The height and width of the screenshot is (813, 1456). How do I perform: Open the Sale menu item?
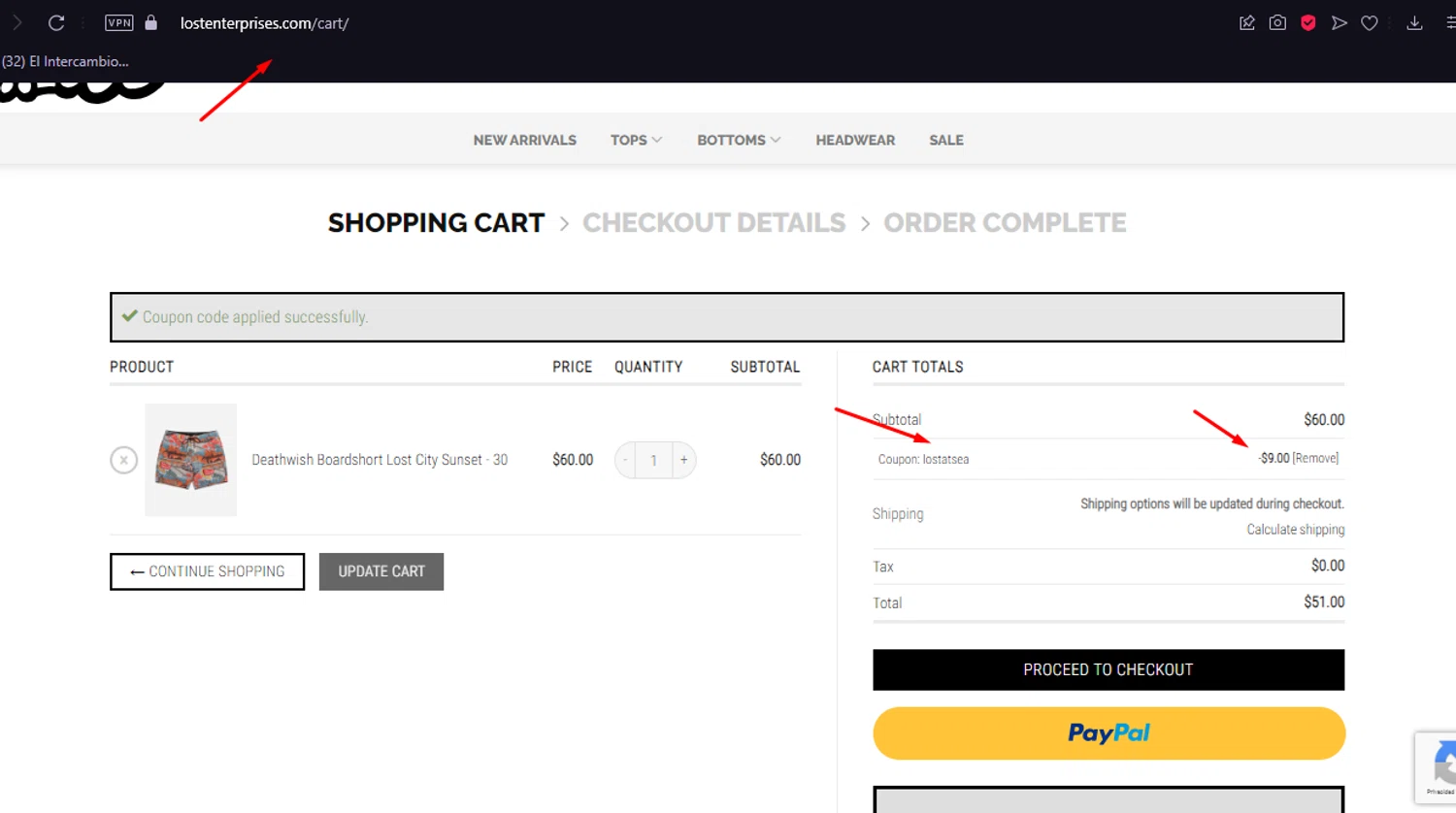pos(946,140)
